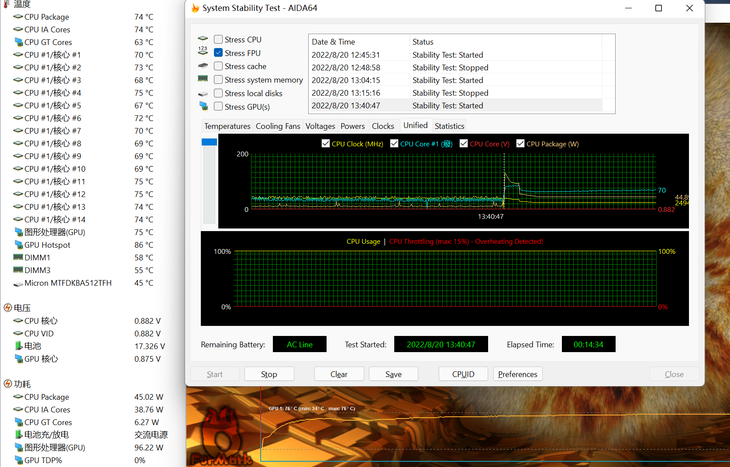
Task: Click the CPU chip icon beside Stress CPU
Action: (203, 39)
